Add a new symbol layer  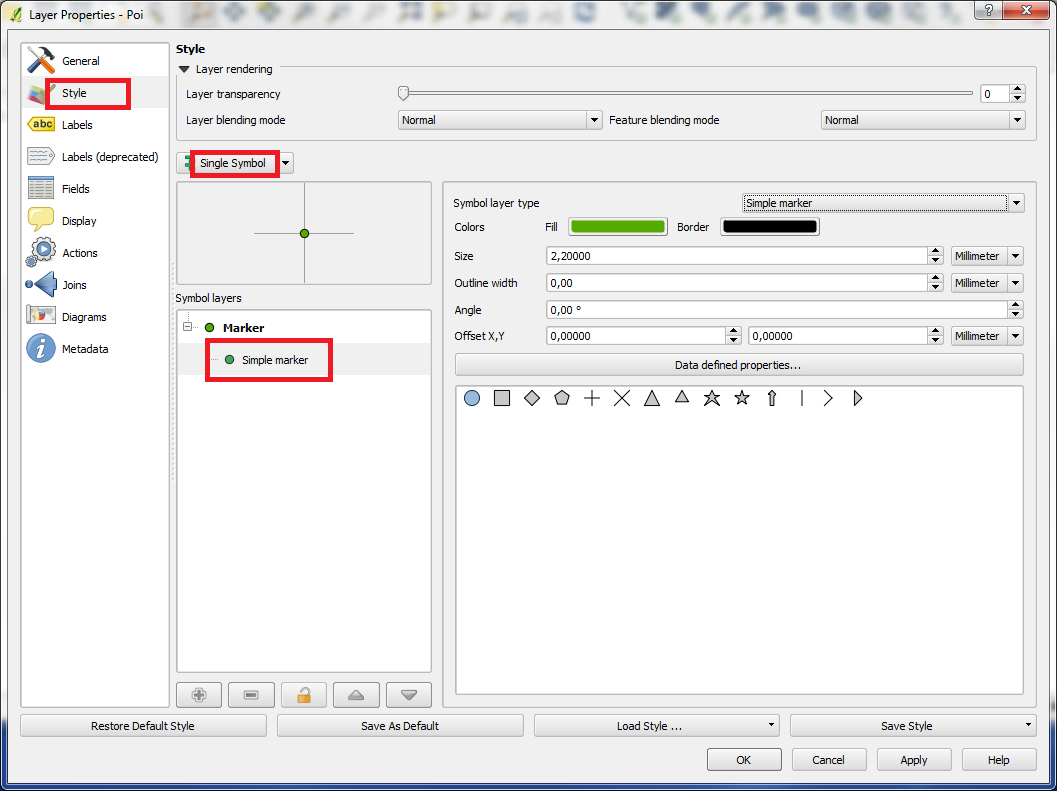click(199, 695)
